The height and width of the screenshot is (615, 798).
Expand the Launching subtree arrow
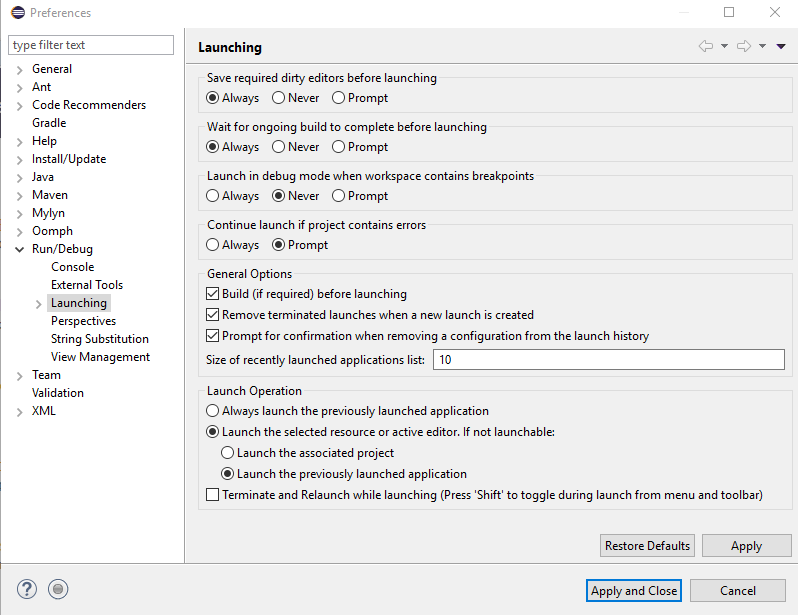coord(39,304)
